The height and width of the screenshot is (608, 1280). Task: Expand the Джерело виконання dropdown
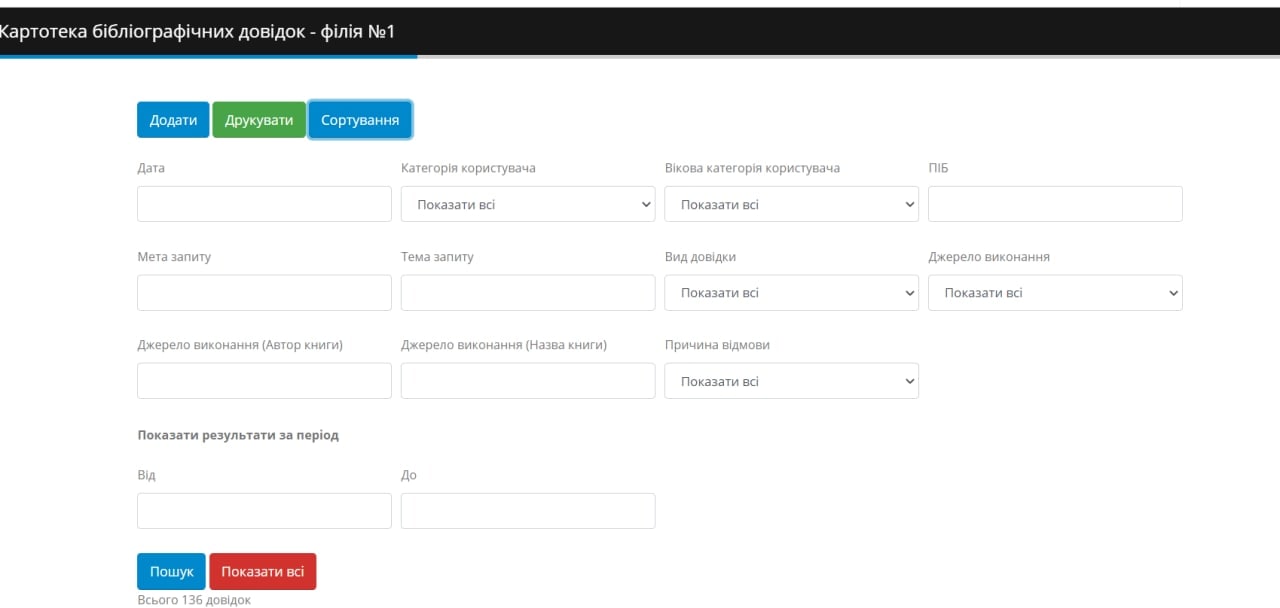pyautogui.click(x=1055, y=293)
